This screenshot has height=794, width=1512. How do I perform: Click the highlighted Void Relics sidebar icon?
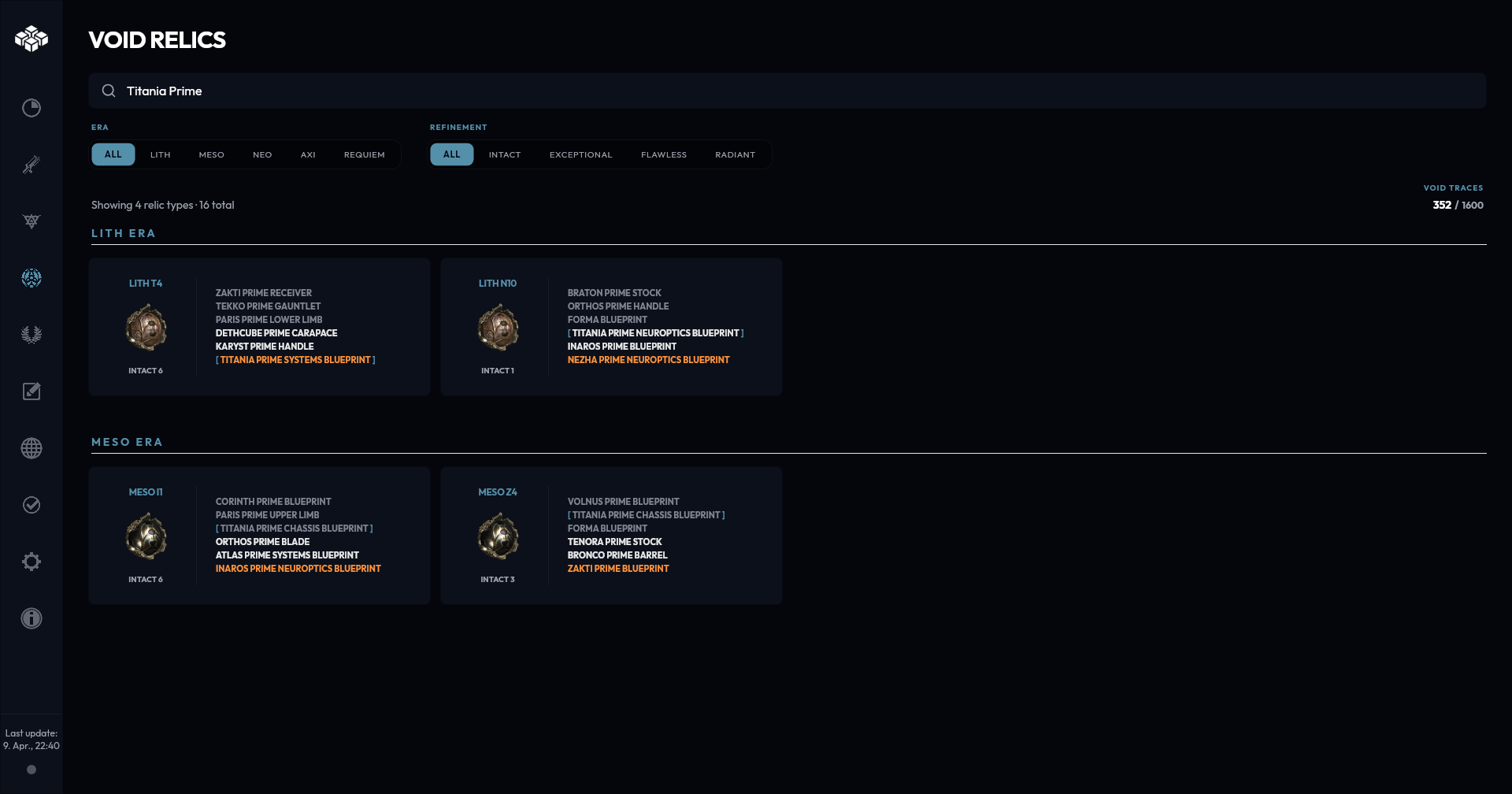pos(31,278)
